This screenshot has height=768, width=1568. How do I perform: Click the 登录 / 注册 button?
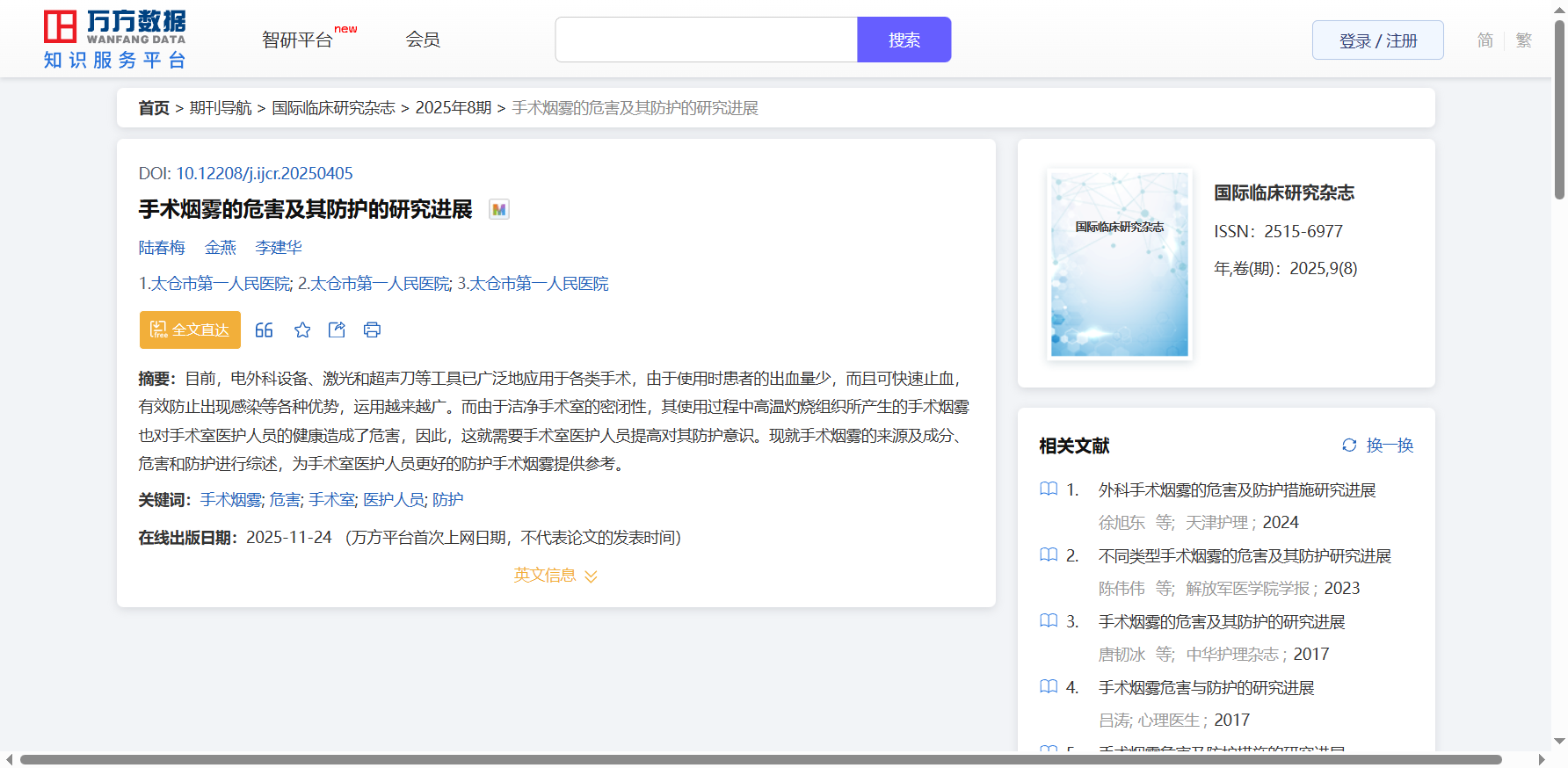pyautogui.click(x=1377, y=40)
